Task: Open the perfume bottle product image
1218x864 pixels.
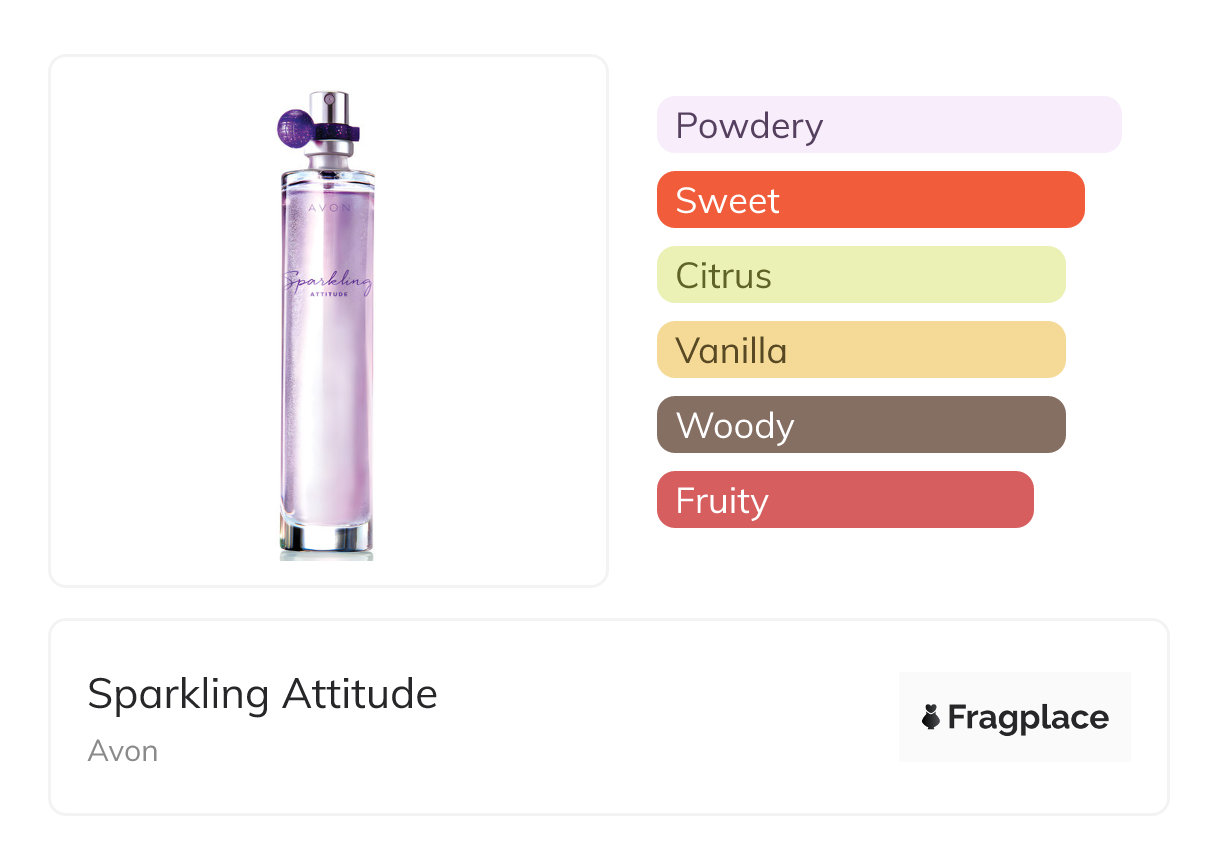Action: tap(328, 321)
